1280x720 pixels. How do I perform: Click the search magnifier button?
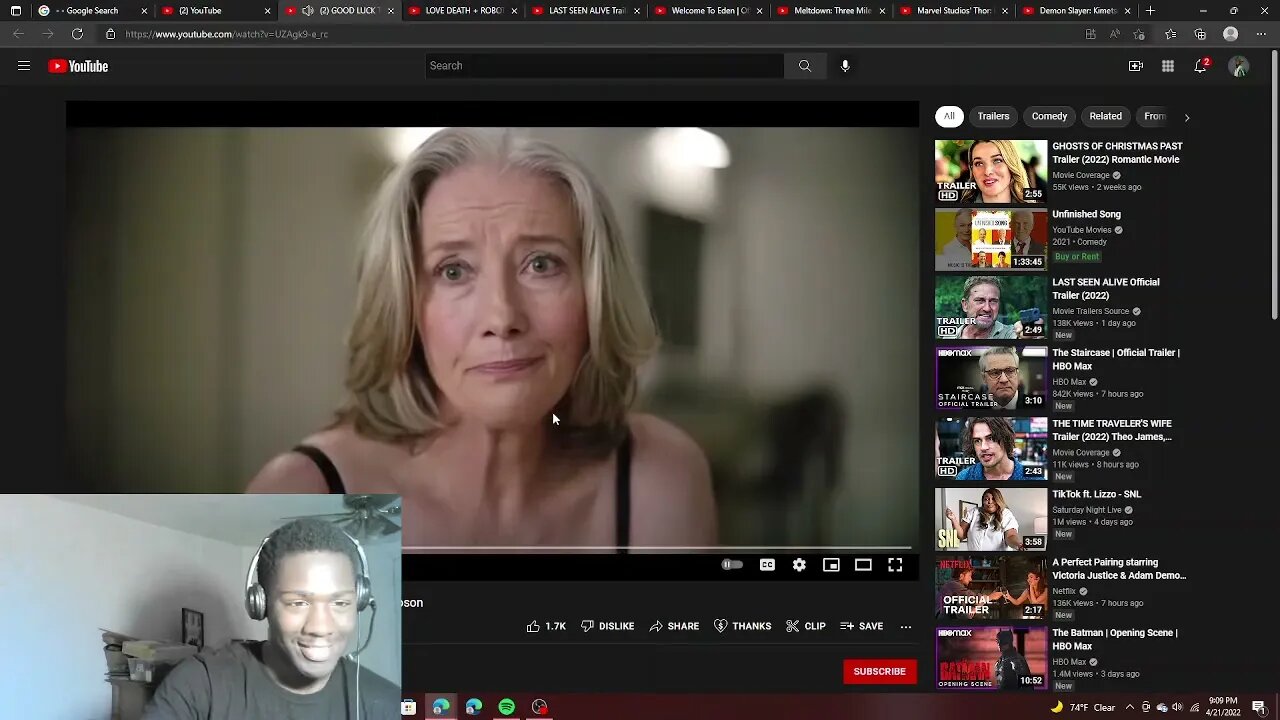(x=805, y=66)
